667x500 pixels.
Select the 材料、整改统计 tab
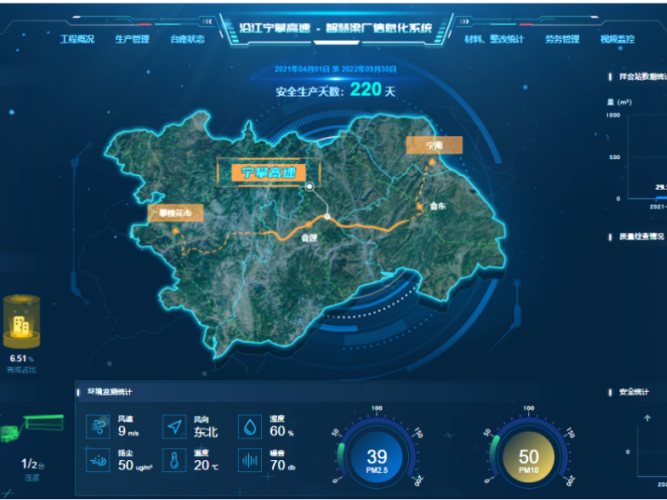click(493, 39)
